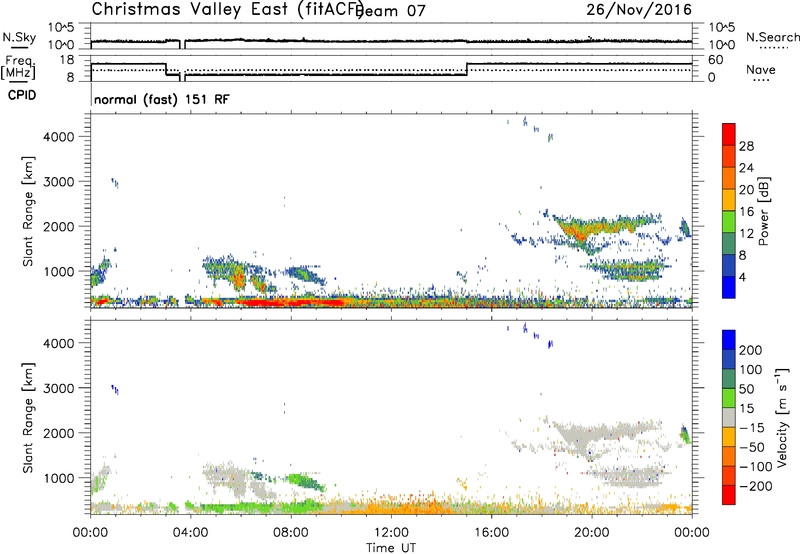Click the 'N.Search' legend label
800x554 pixels.
(772, 37)
